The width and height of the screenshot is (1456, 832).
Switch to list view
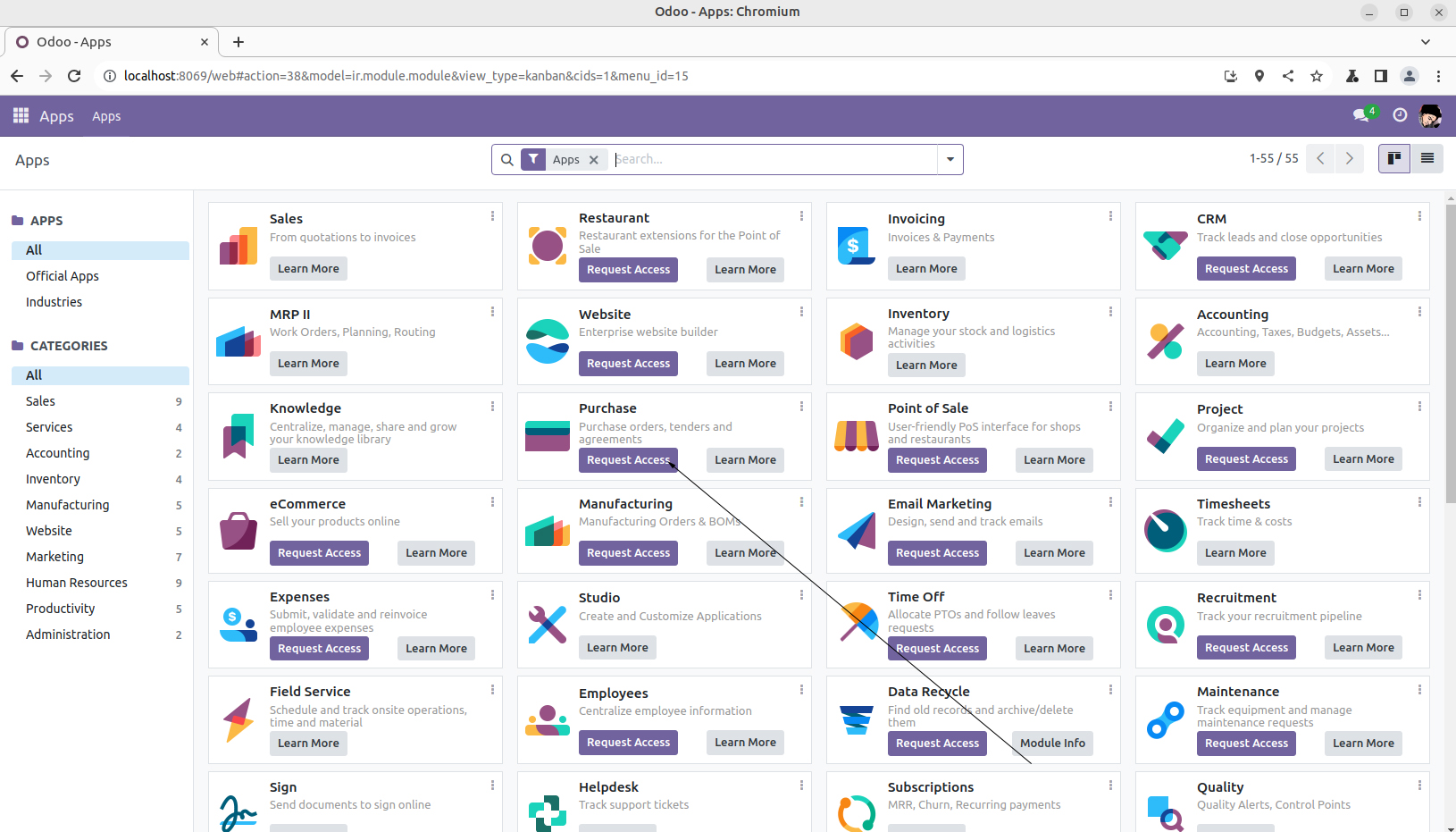coord(1427,158)
